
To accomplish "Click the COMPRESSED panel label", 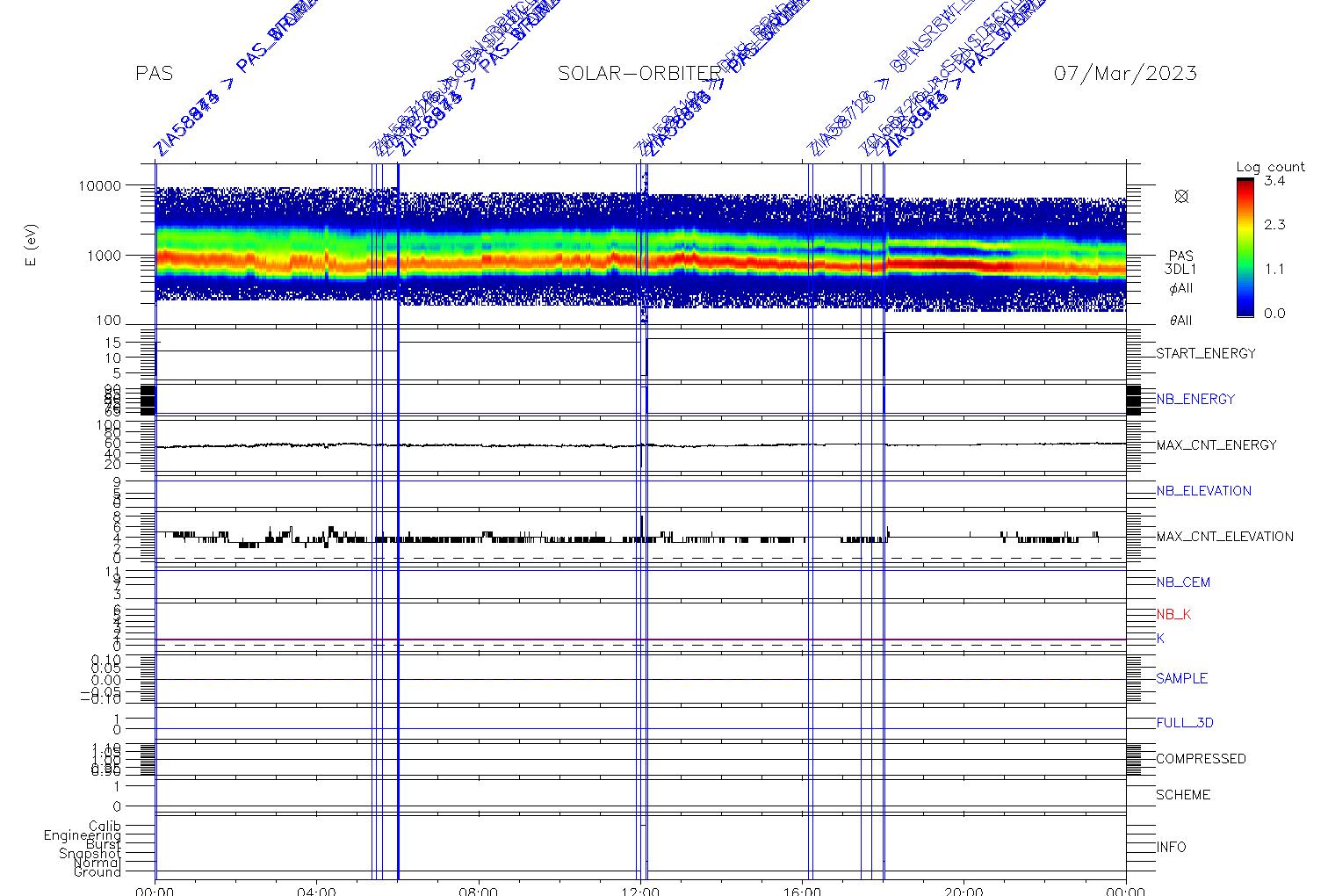I will coord(1201,759).
